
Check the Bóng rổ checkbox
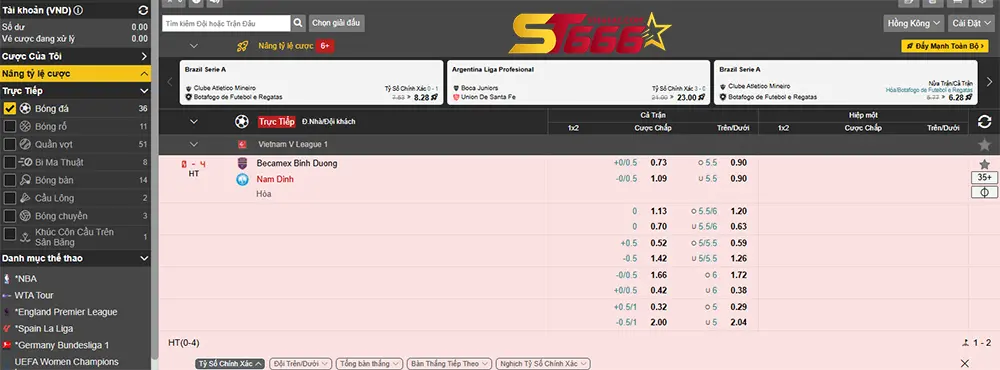pyautogui.click(x=10, y=126)
